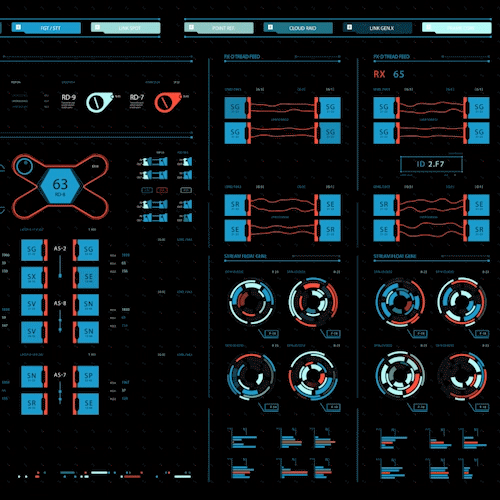Select the SX block

pyautogui.click(x=34, y=277)
